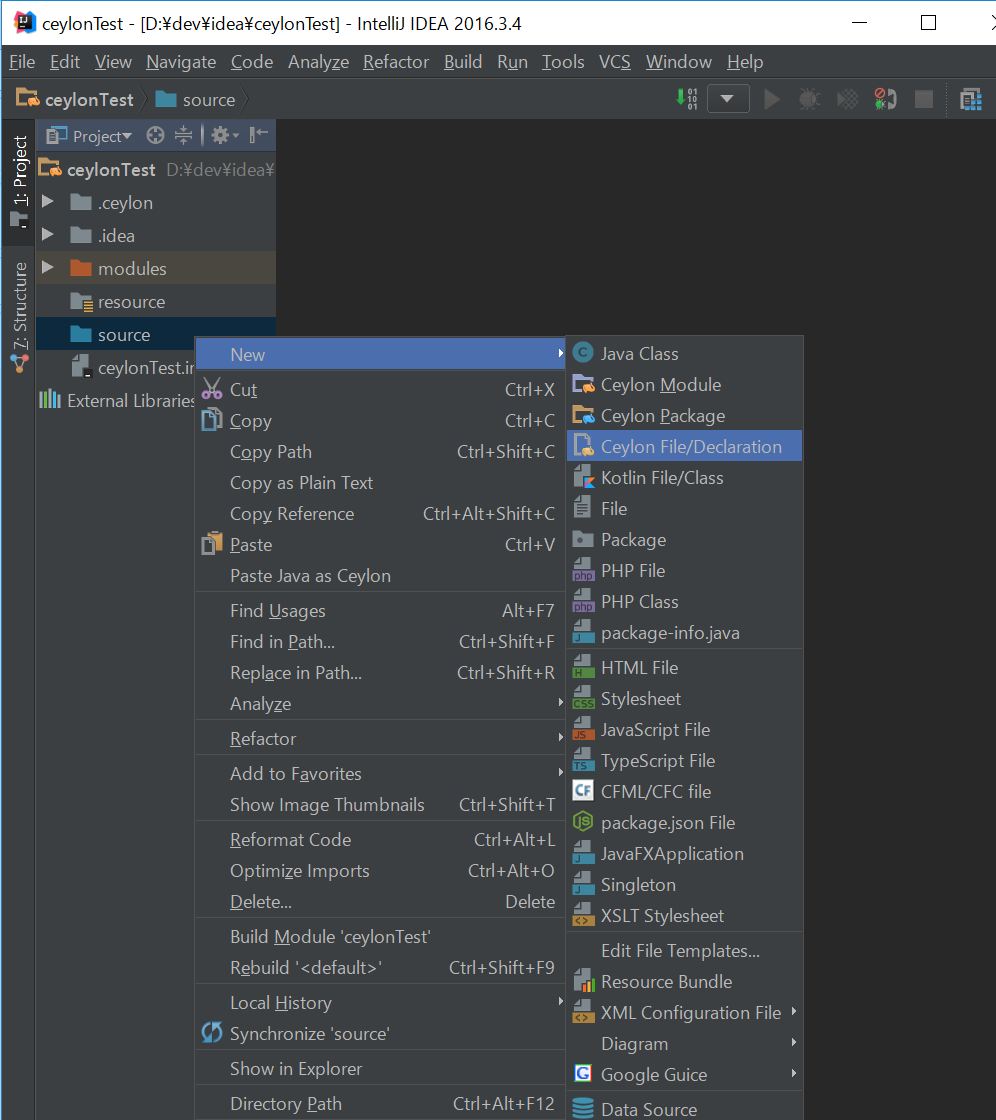Click the source breadcrumb in navigation bar
This screenshot has width=996, height=1120.
pos(195,99)
